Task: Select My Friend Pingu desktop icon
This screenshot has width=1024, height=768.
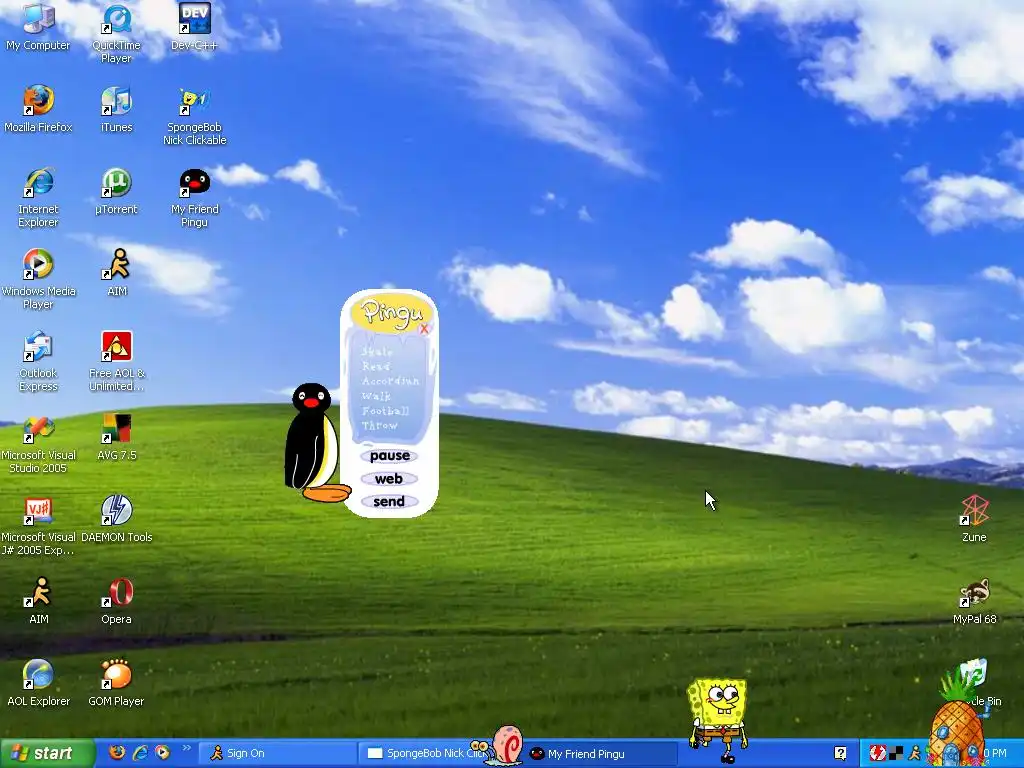Action: click(194, 198)
